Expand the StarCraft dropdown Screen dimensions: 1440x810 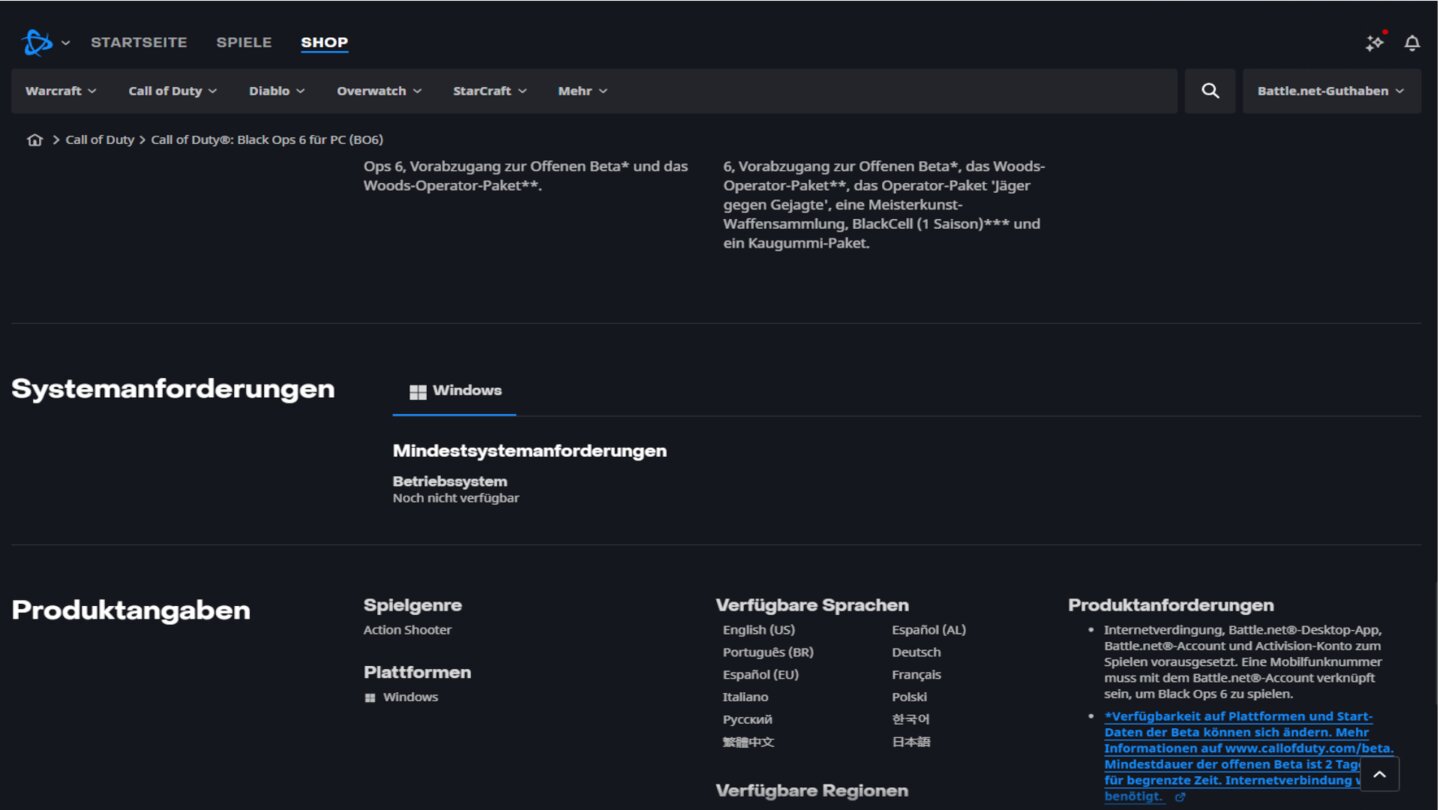pos(489,91)
